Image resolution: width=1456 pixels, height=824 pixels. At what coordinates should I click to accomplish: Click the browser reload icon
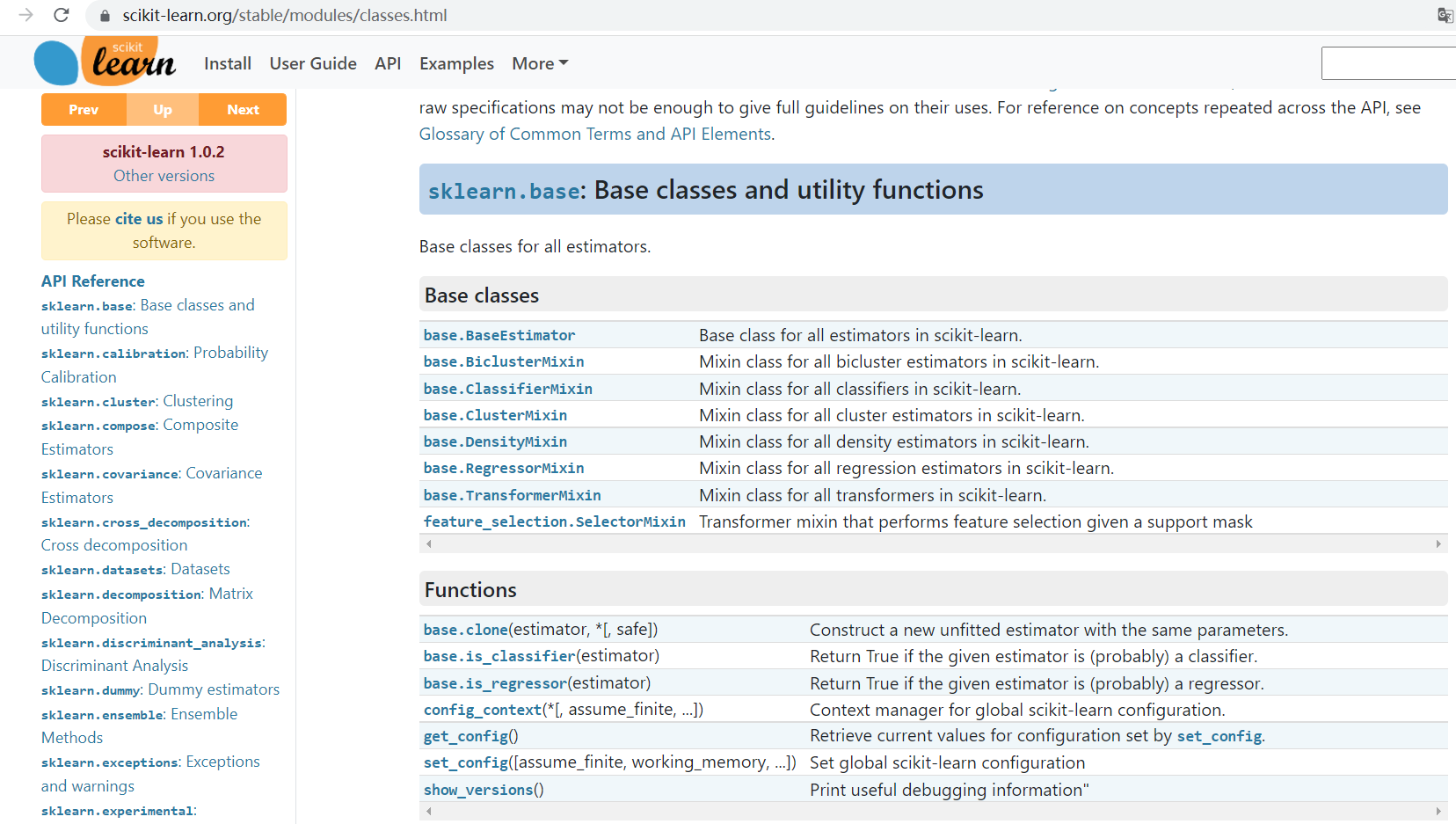point(61,15)
